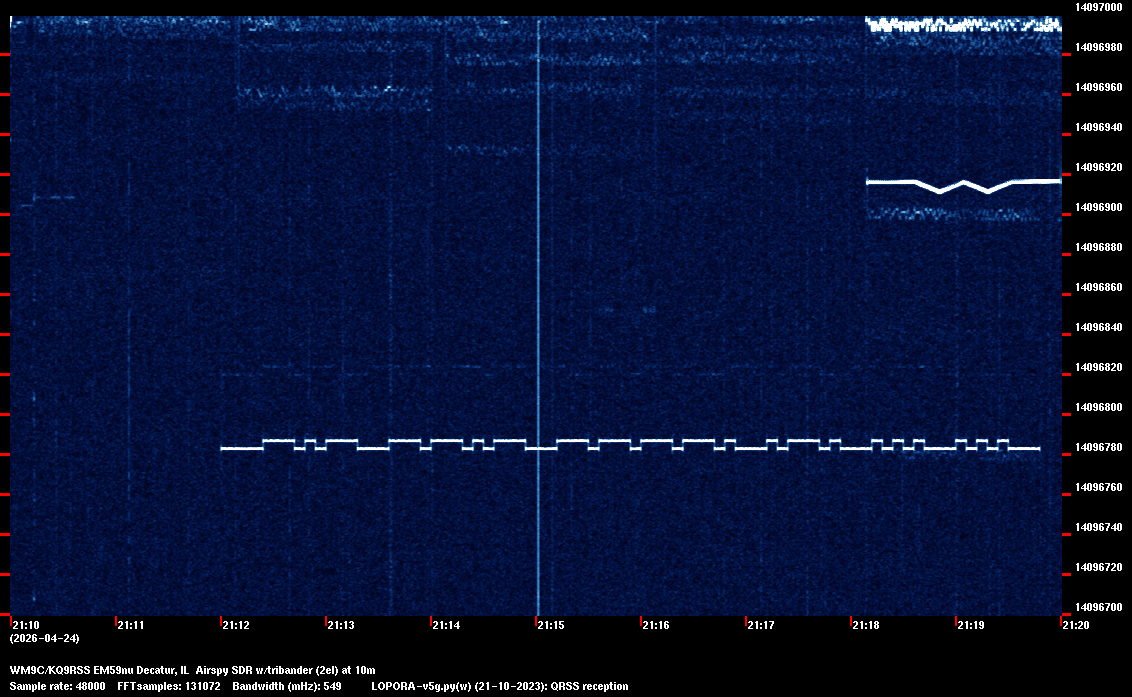The width and height of the screenshot is (1132, 697).
Task: Click the zigzag signal trace near 14096910
Action: (960, 184)
